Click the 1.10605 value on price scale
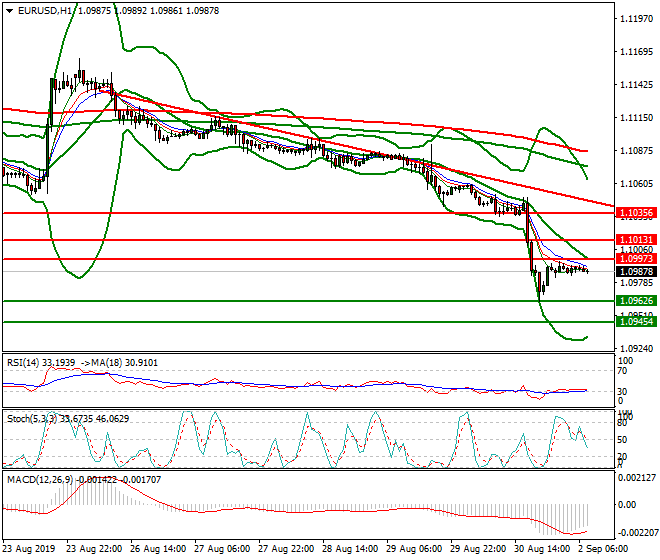Screen dimensions: 660x560 [x=636, y=183]
